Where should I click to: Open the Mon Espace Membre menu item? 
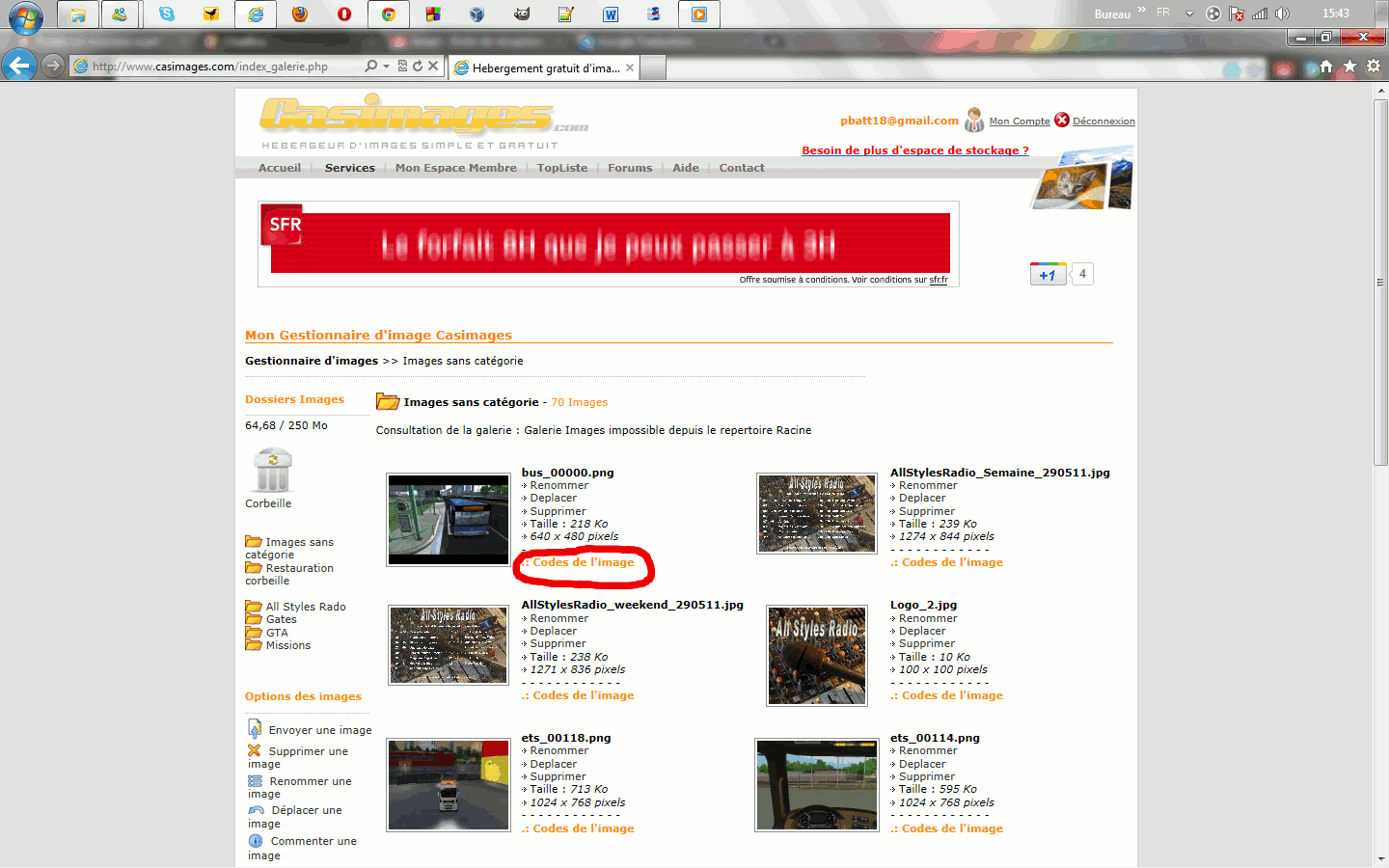[x=456, y=168]
